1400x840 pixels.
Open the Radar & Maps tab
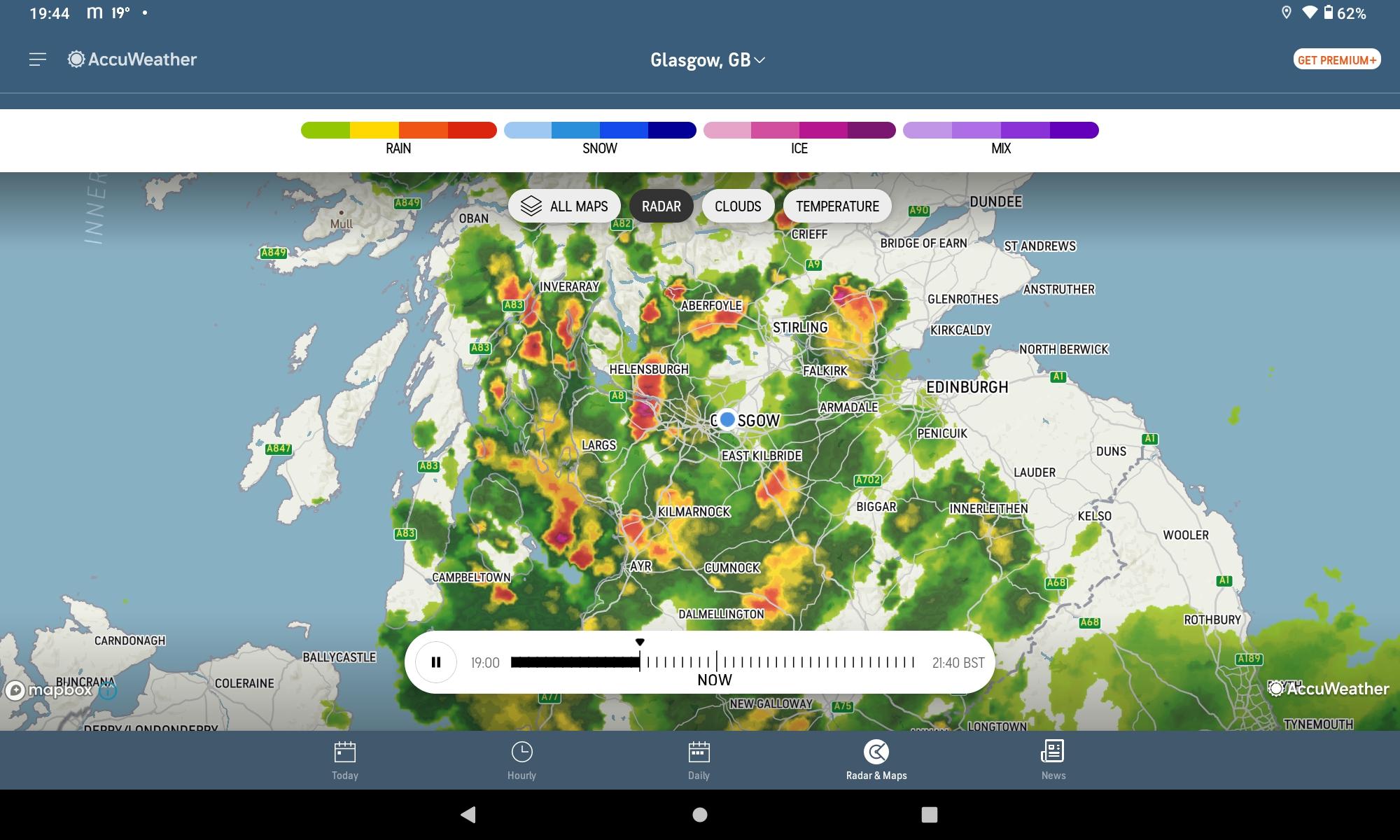click(876, 761)
